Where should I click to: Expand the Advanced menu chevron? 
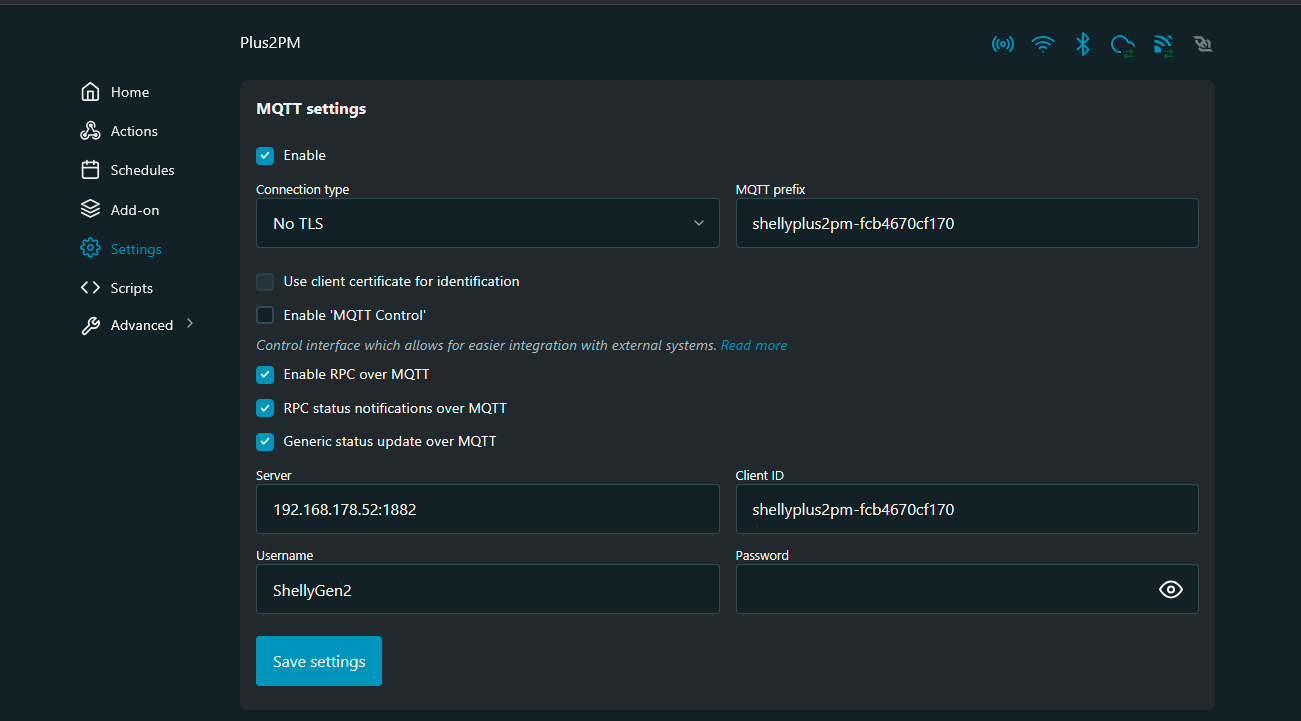coord(190,324)
